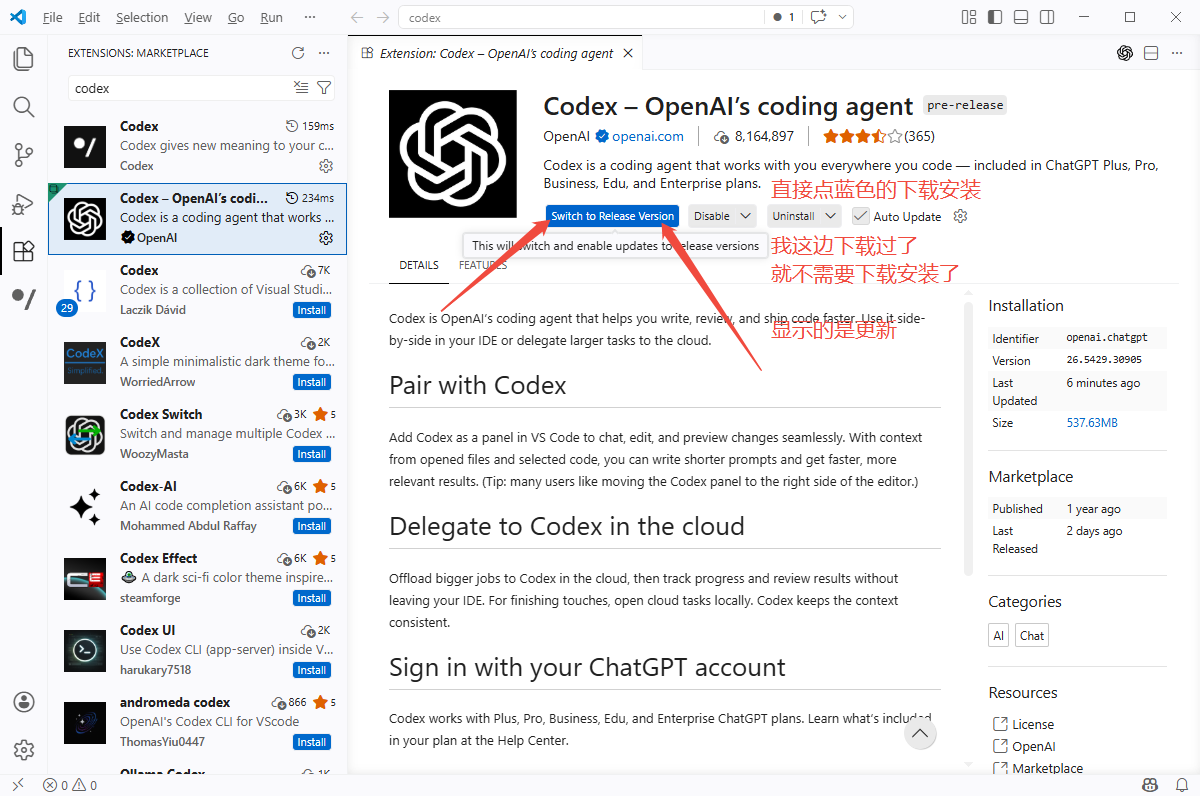1200x796 pixels.
Task: Open editor more actions ellipsis
Action: click(x=1177, y=53)
